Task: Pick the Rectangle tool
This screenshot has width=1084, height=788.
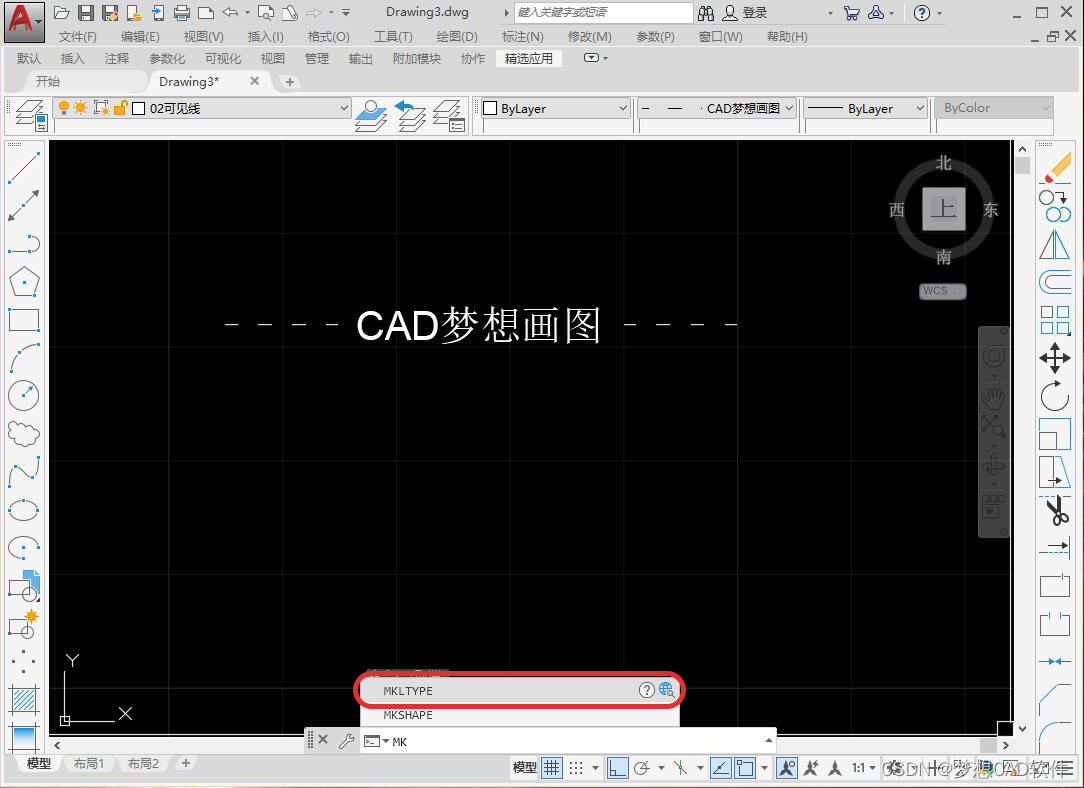Action: (x=24, y=320)
